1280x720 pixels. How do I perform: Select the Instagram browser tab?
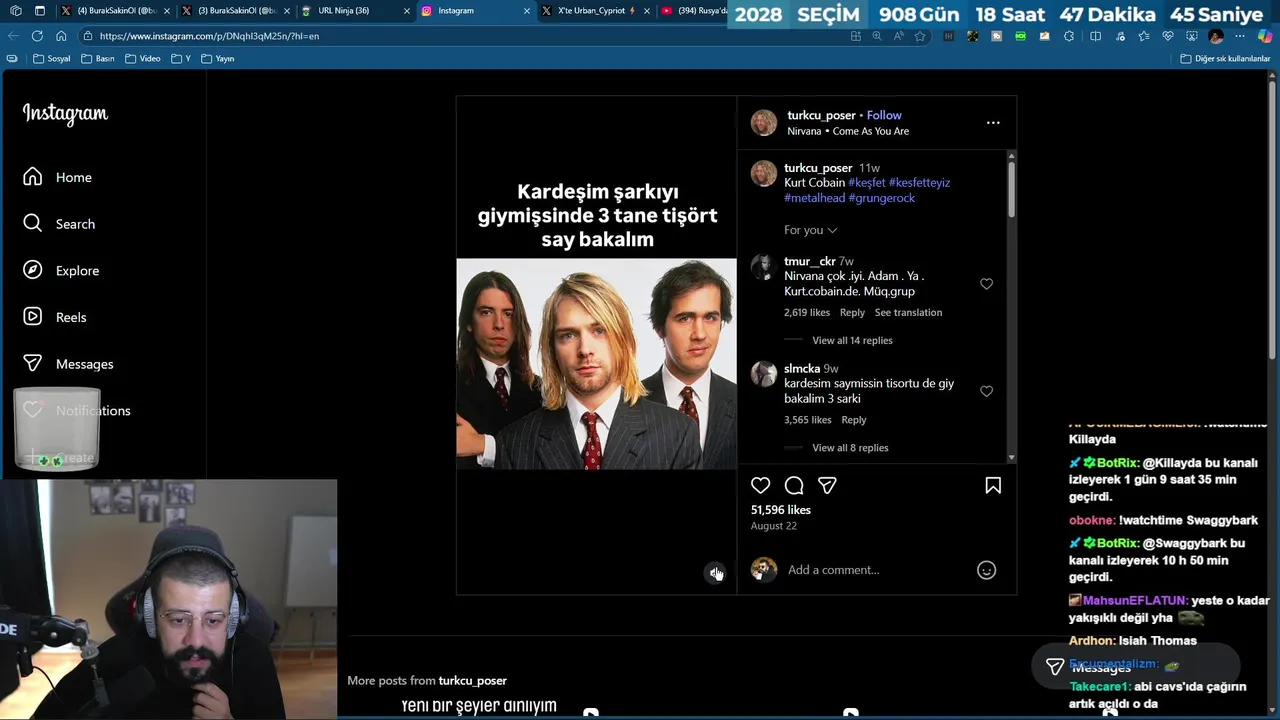coord(475,11)
